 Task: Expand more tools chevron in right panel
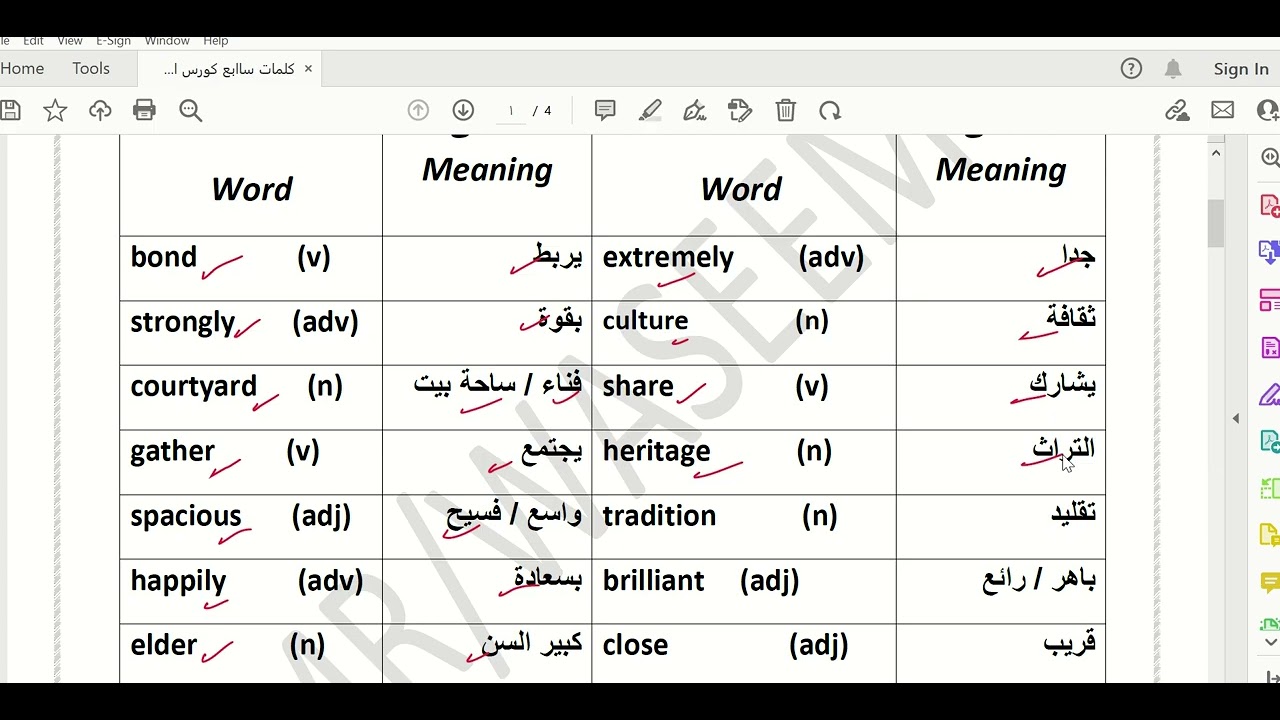(1271, 642)
